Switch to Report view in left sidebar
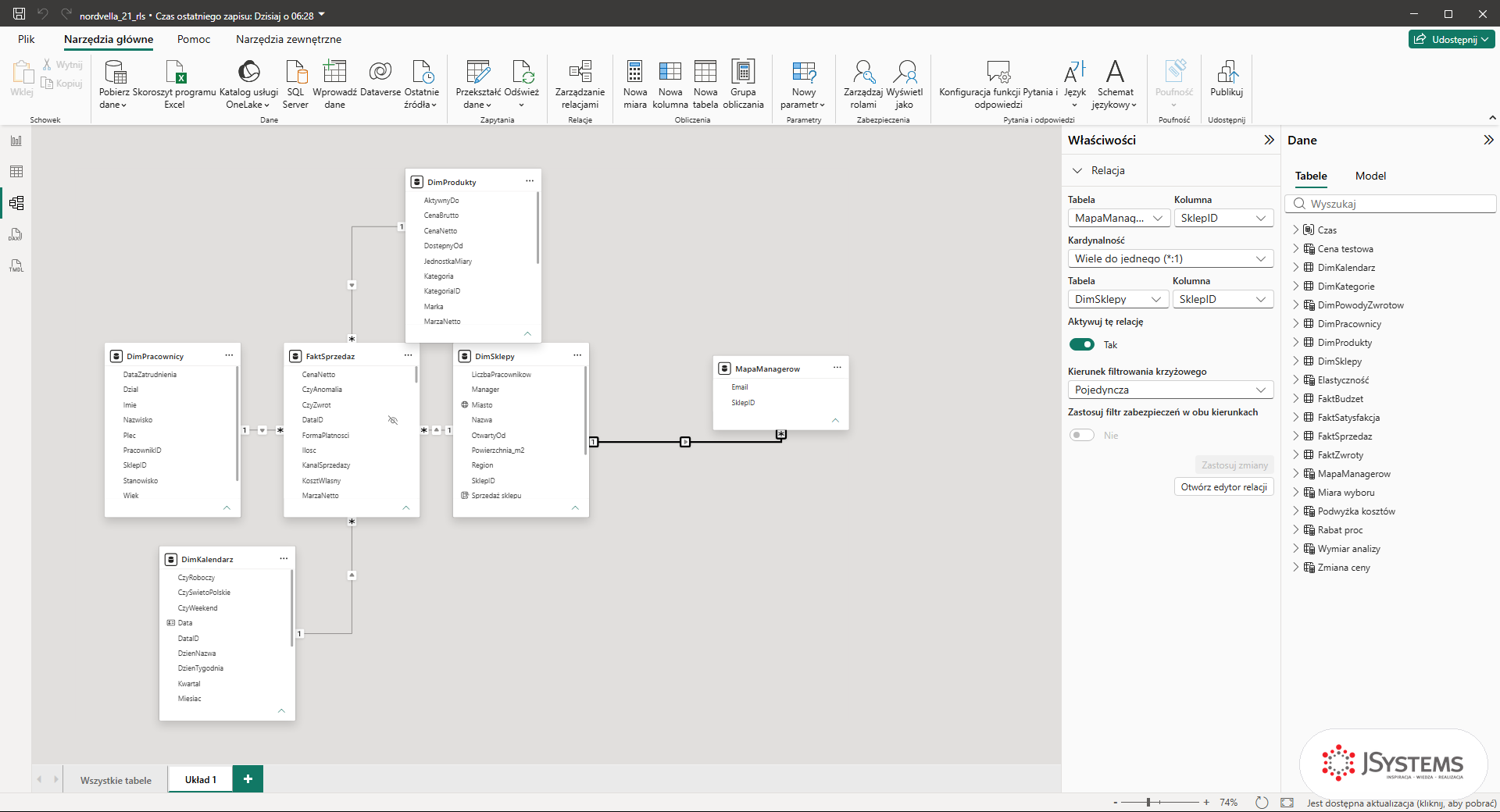 pos(16,141)
